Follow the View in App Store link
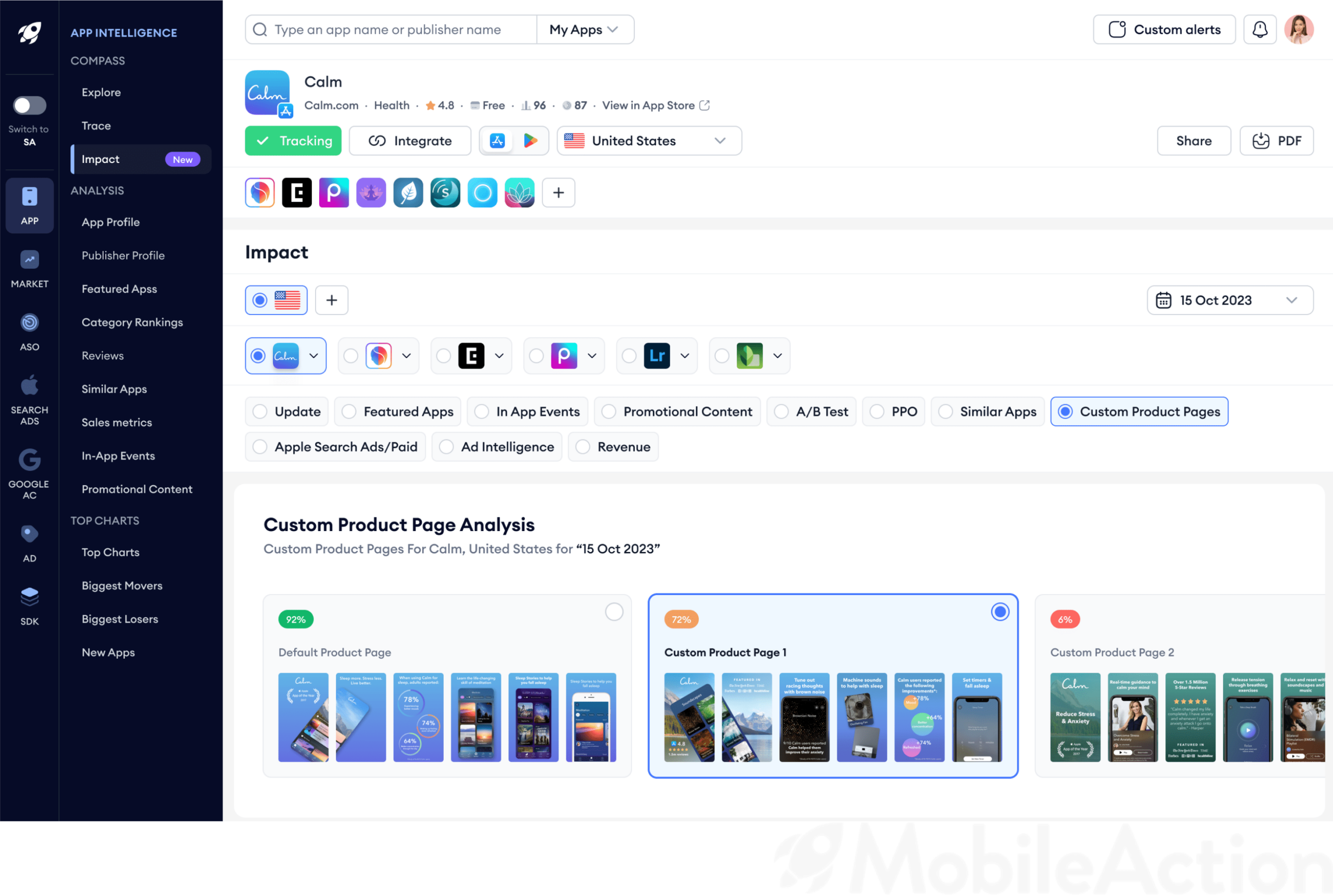 [x=656, y=105]
